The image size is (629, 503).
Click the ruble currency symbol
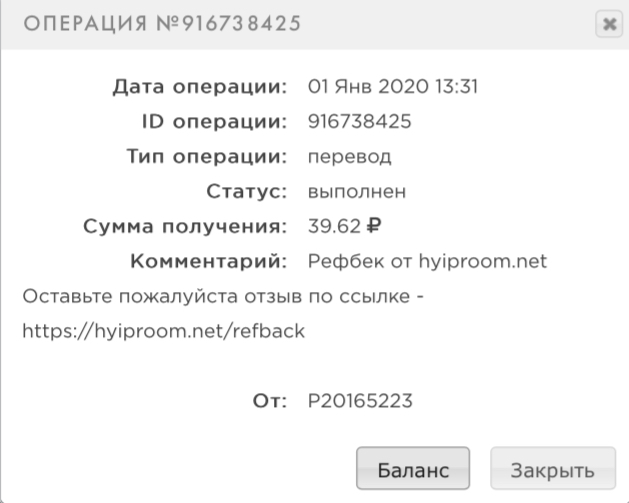click(x=373, y=226)
